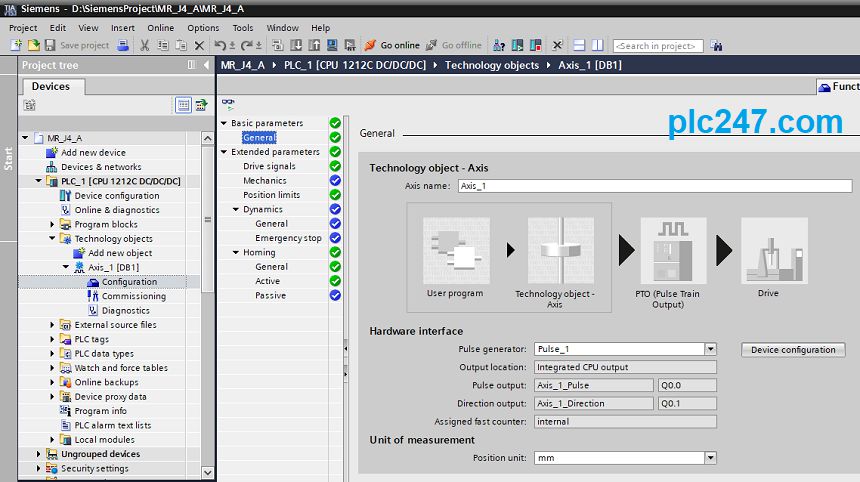Collapse Homing group
Screen dimensions: 860x482
click(236, 252)
